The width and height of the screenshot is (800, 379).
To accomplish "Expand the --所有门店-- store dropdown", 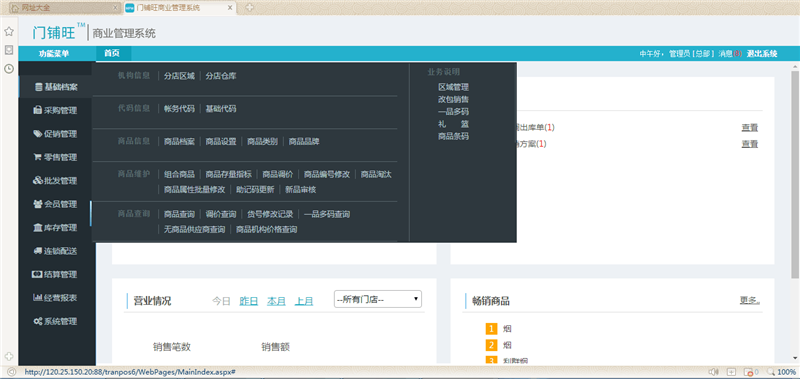I will [x=378, y=299].
